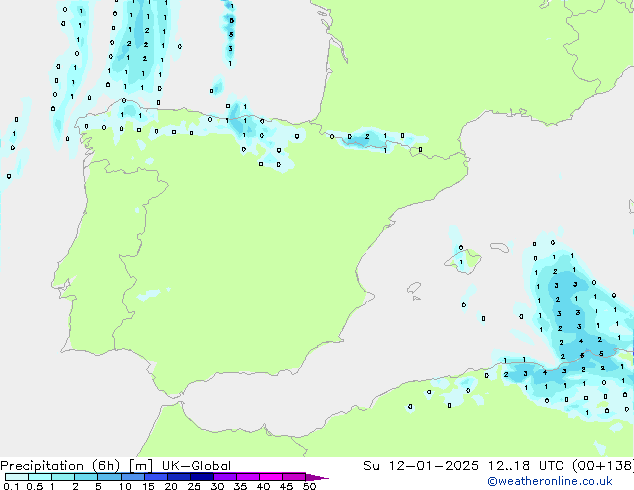Click the '35' legend scale label
The width and height of the screenshot is (634, 490).
click(x=241, y=486)
